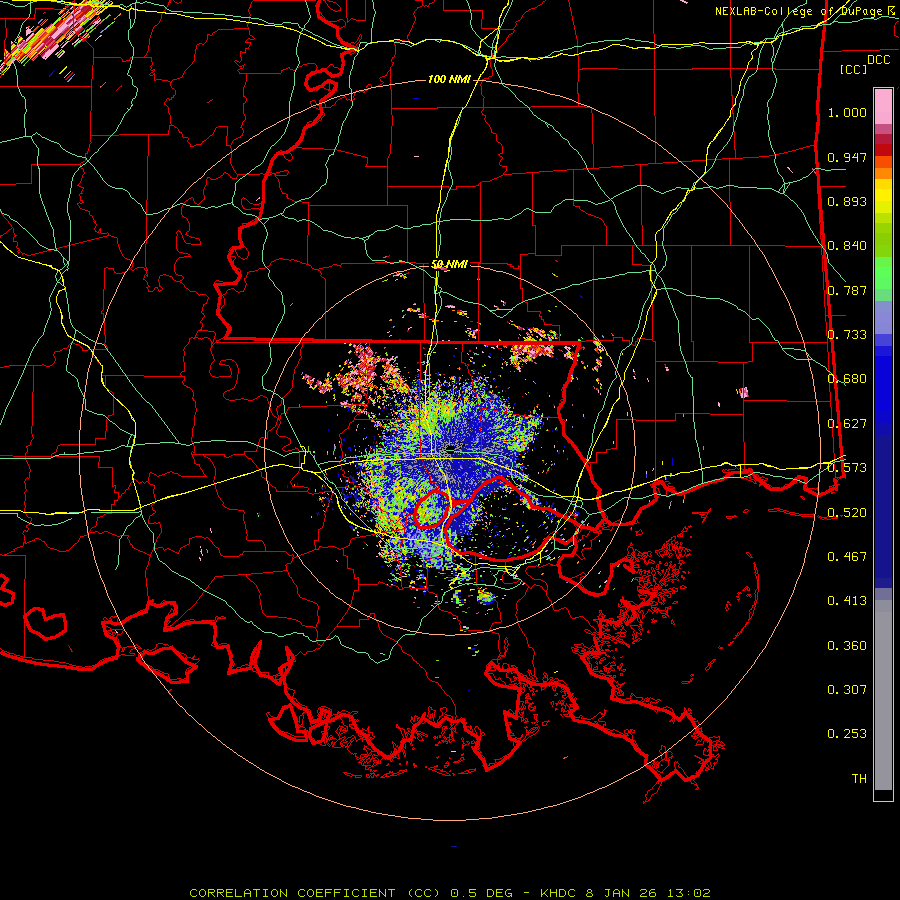
Task: Click the 1.000 value on the color scale
Action: pyautogui.click(x=847, y=112)
